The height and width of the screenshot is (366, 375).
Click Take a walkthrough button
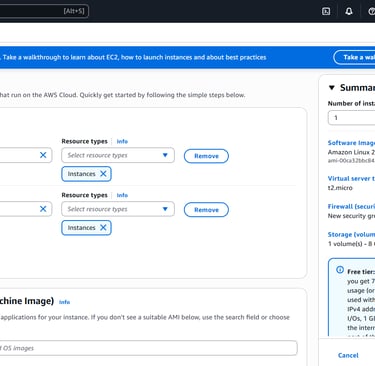coord(354,57)
